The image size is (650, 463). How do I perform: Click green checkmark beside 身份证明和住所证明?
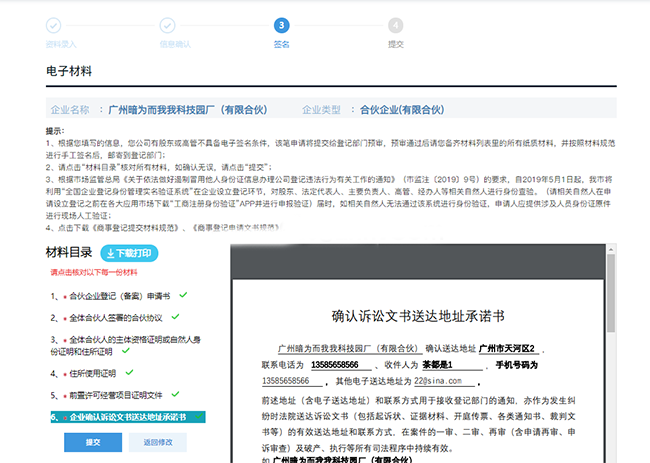click(x=126, y=351)
